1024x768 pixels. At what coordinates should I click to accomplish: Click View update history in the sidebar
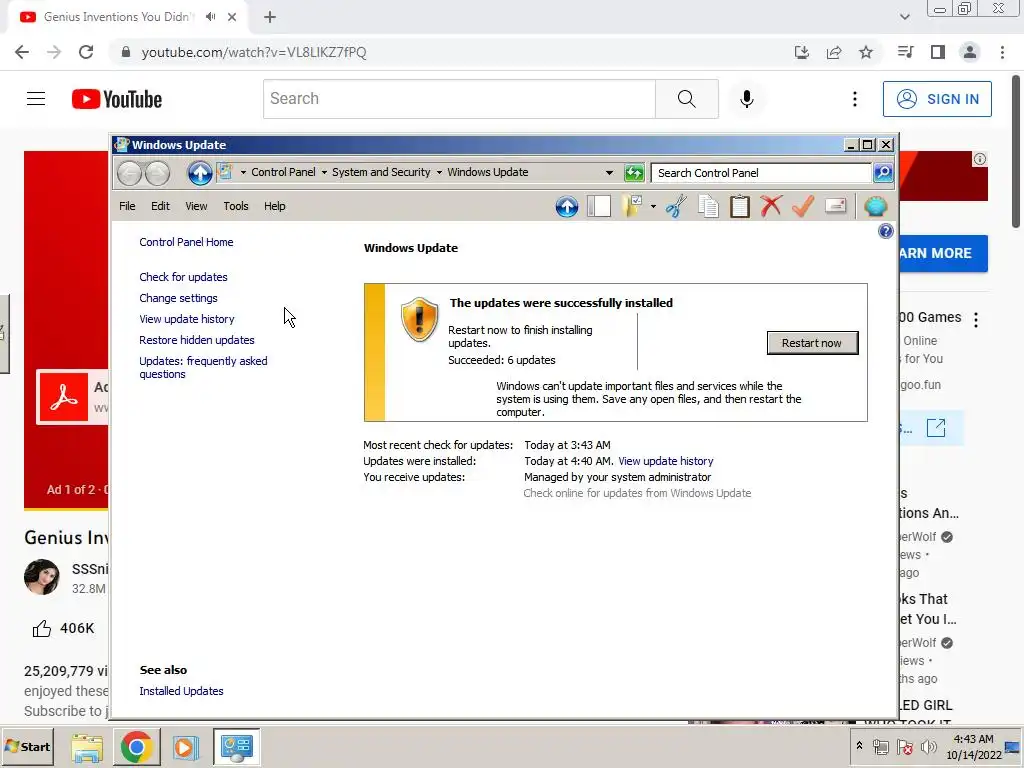click(187, 319)
